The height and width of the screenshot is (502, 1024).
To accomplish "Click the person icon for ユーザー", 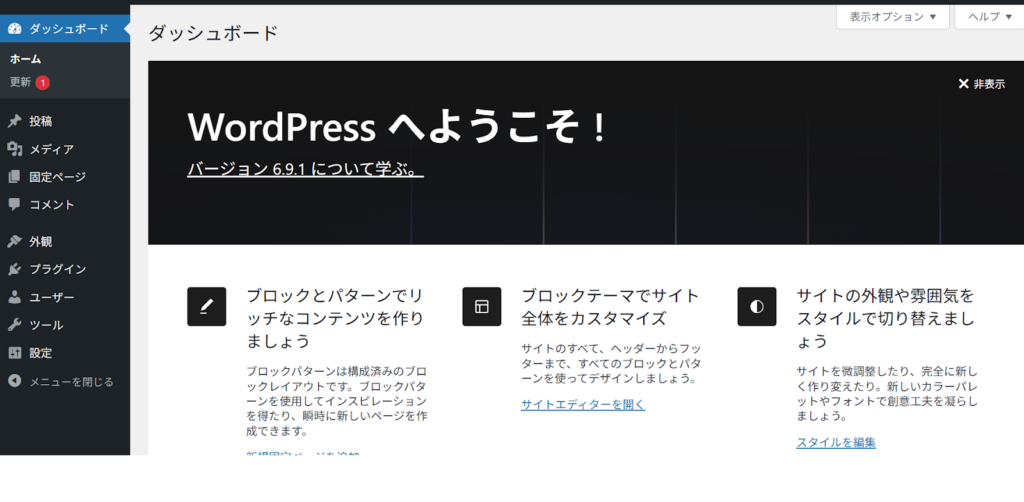I will (x=14, y=297).
